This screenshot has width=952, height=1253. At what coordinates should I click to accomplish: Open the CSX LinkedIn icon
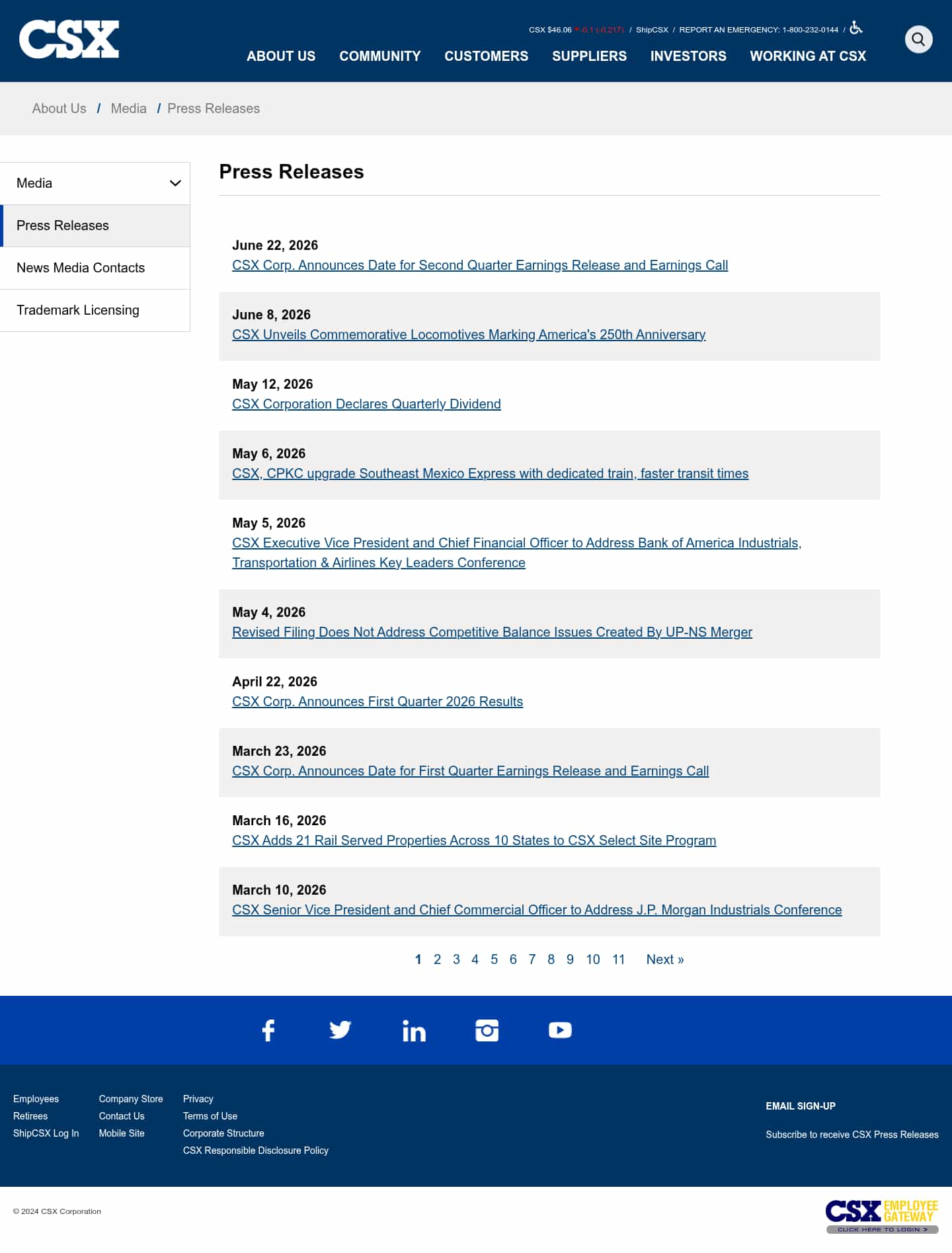click(x=414, y=1031)
